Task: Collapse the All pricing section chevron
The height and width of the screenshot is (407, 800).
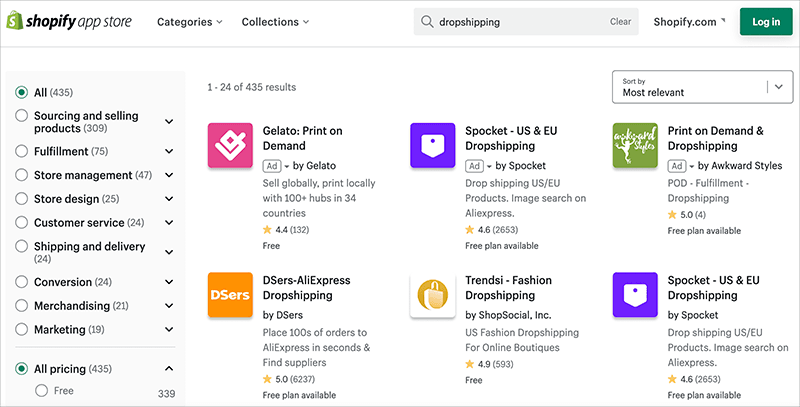Action: click(169, 369)
